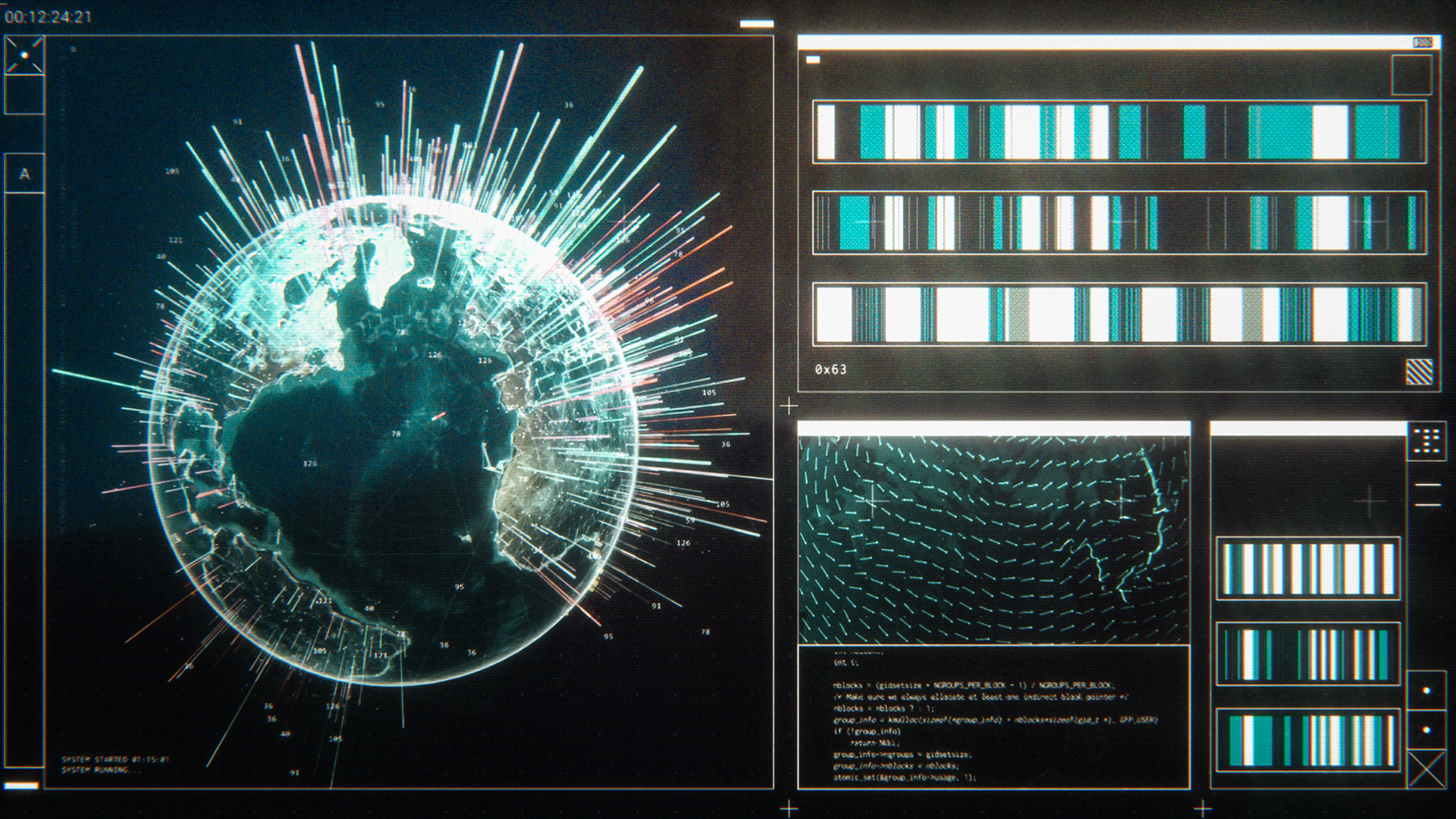Click the small white dash under the title bar
Image resolution: width=1456 pixels, height=819 pixels.
[813, 60]
